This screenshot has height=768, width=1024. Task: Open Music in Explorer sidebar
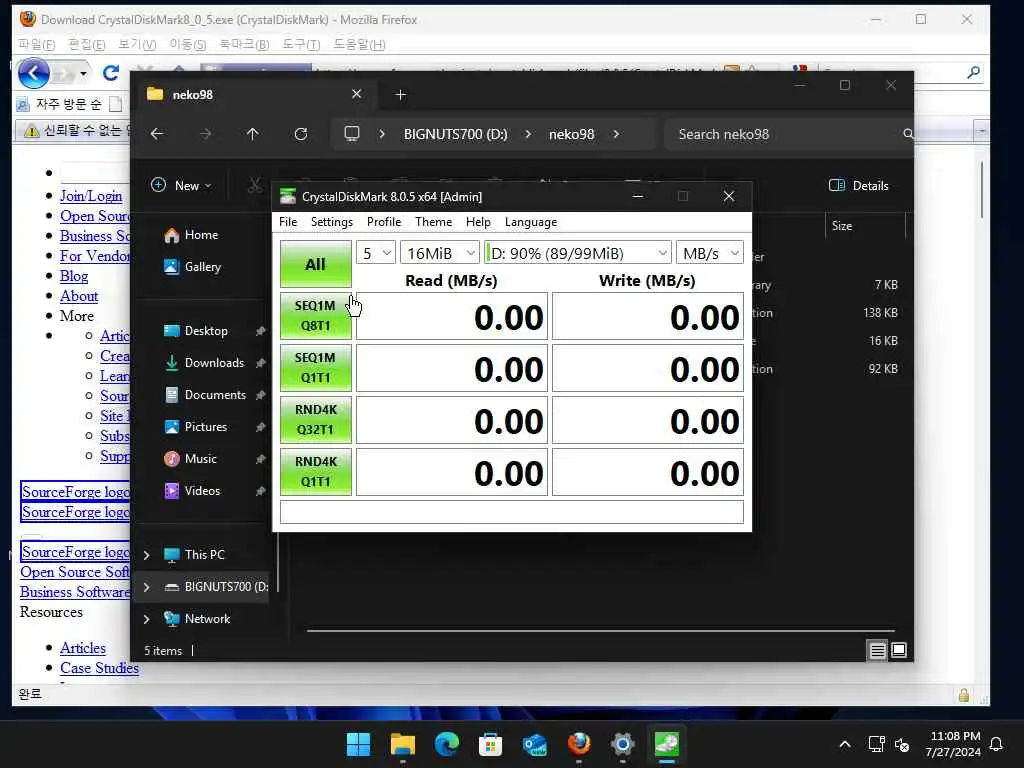click(200, 458)
